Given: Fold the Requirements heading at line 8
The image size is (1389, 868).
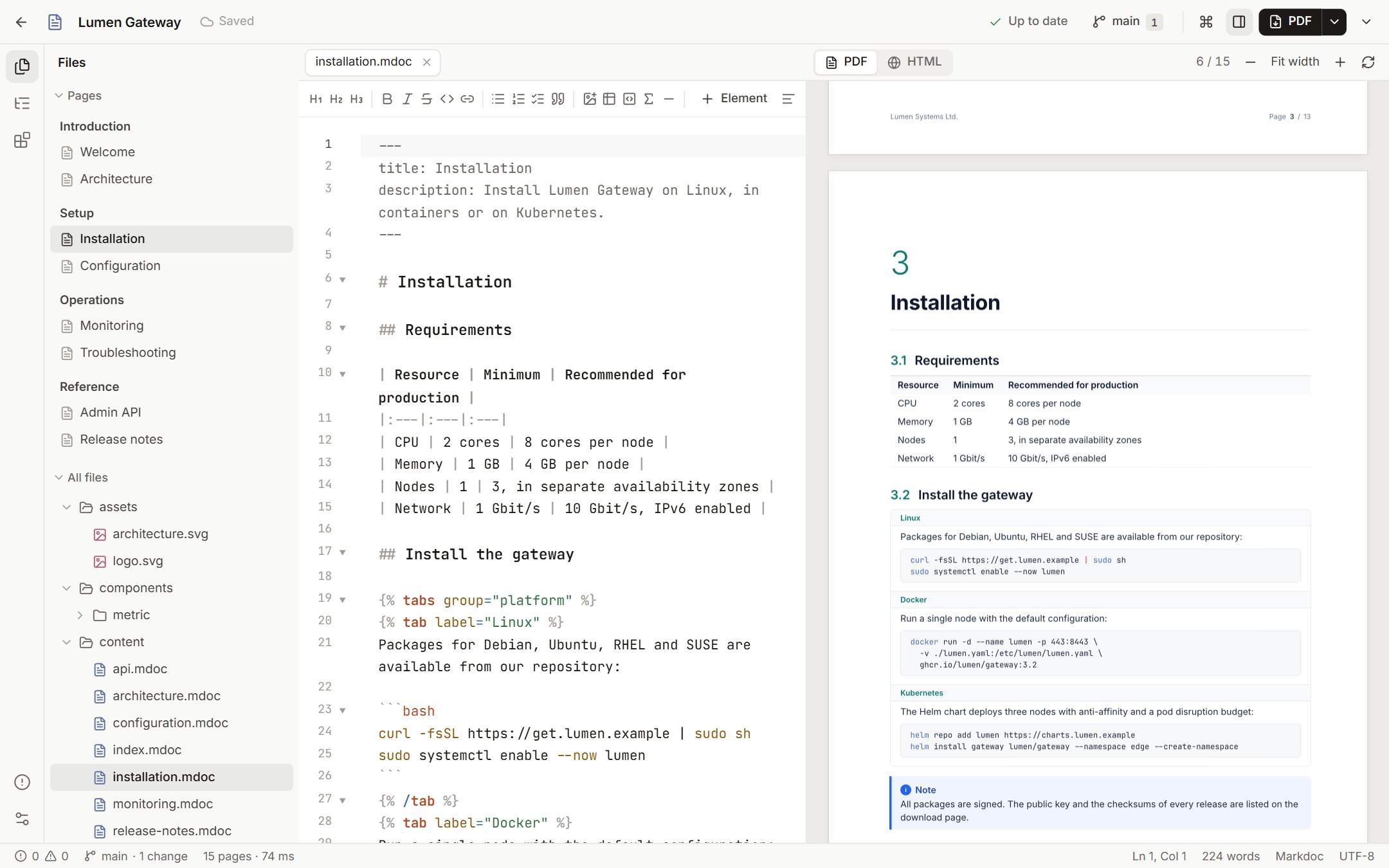Looking at the screenshot, I should 343,328.
